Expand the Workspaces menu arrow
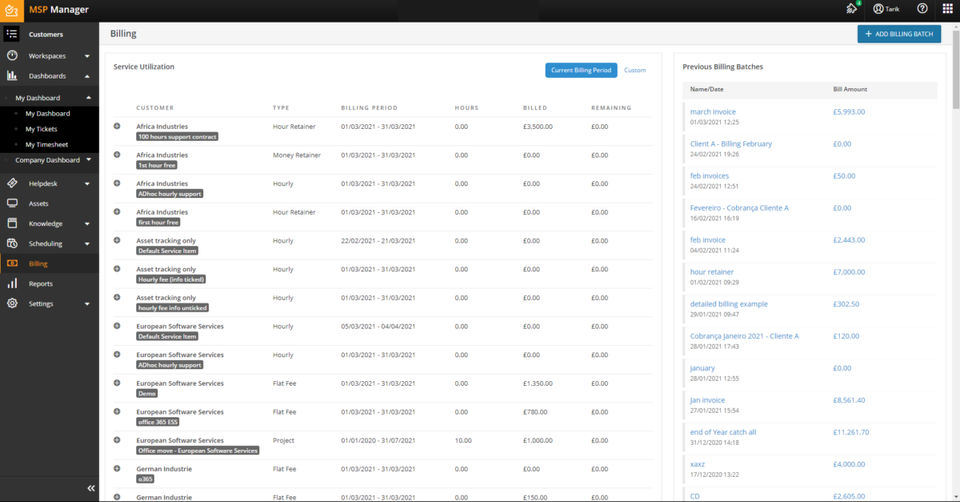 click(x=87, y=56)
